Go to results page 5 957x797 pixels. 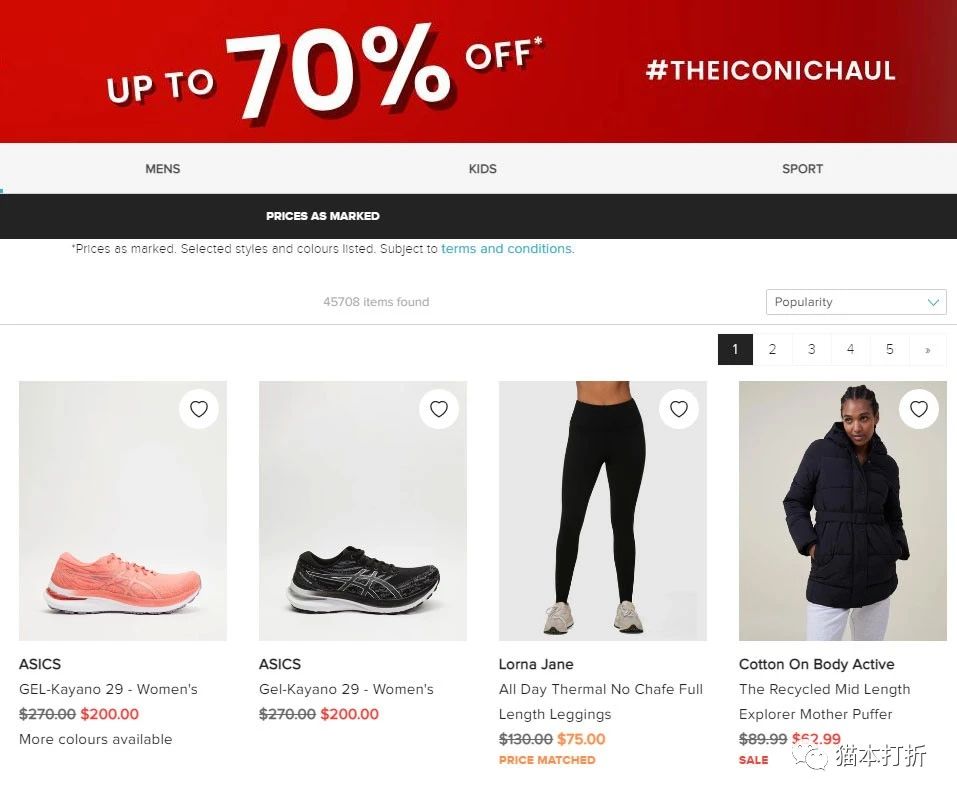coord(889,350)
